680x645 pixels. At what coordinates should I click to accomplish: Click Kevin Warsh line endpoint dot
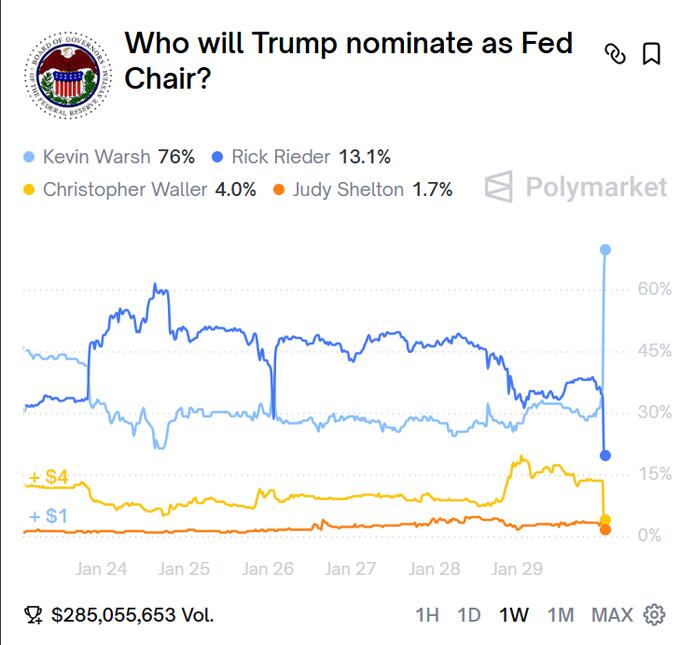pyautogui.click(x=605, y=249)
